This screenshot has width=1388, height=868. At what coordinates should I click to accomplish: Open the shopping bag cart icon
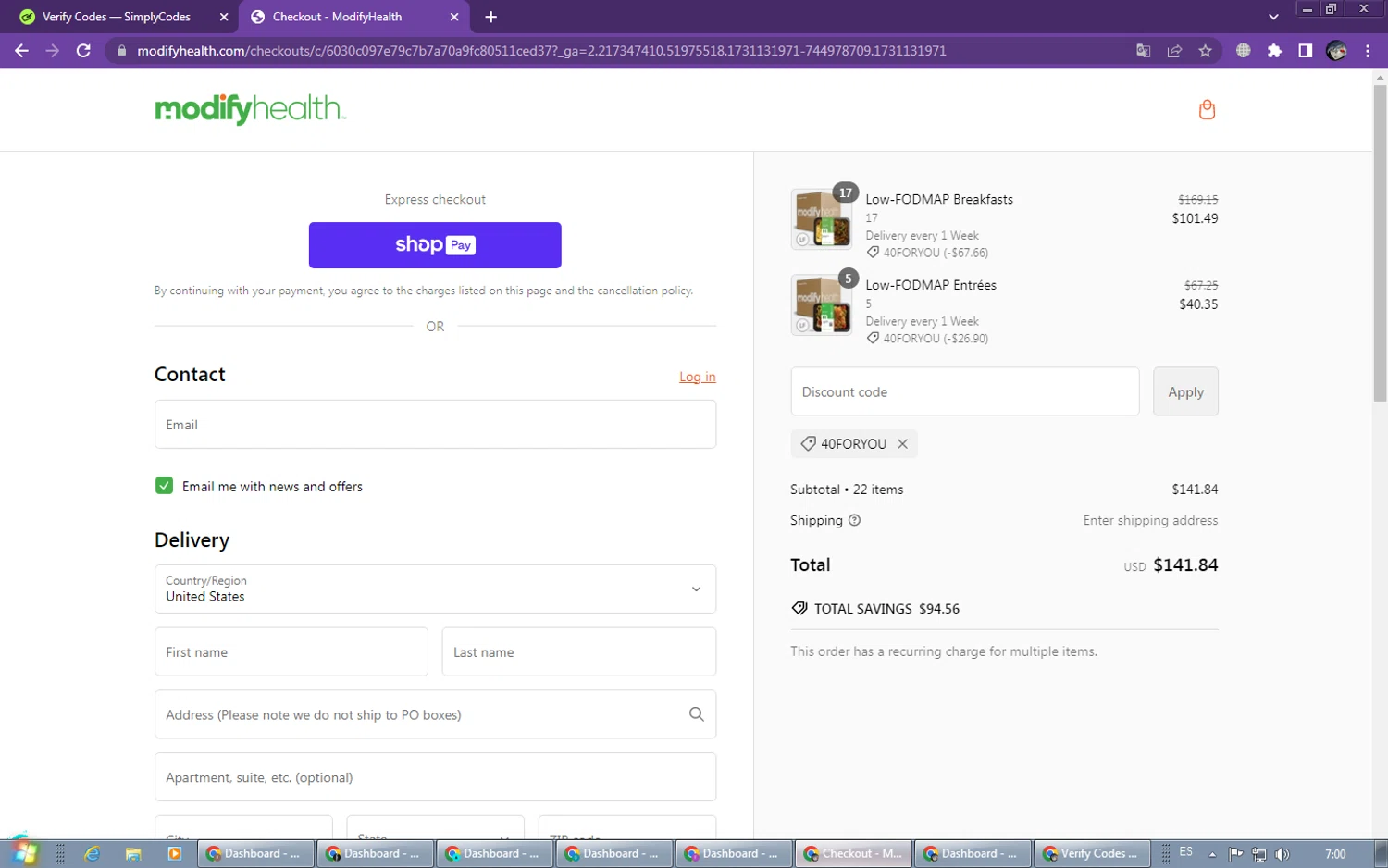(x=1207, y=109)
